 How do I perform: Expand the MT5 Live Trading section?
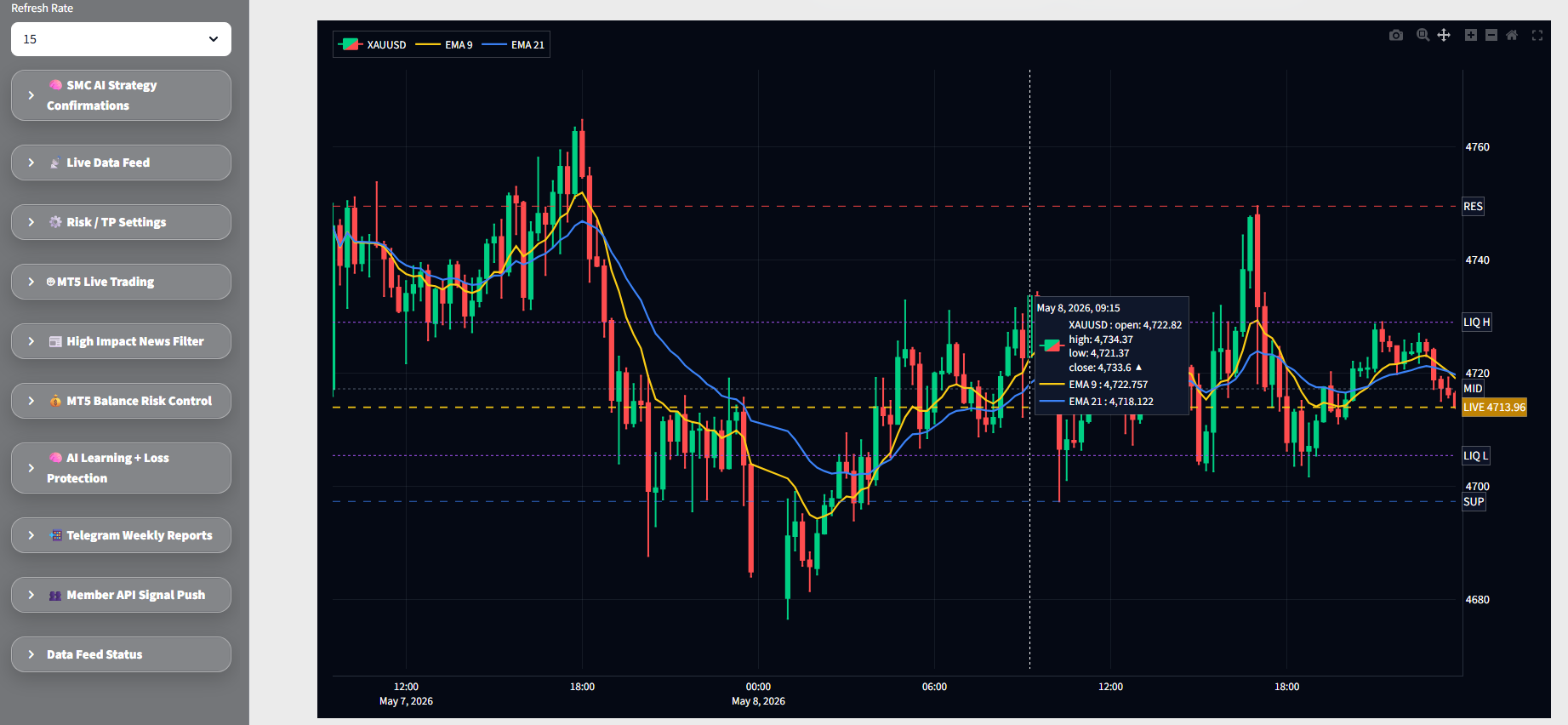click(x=121, y=282)
